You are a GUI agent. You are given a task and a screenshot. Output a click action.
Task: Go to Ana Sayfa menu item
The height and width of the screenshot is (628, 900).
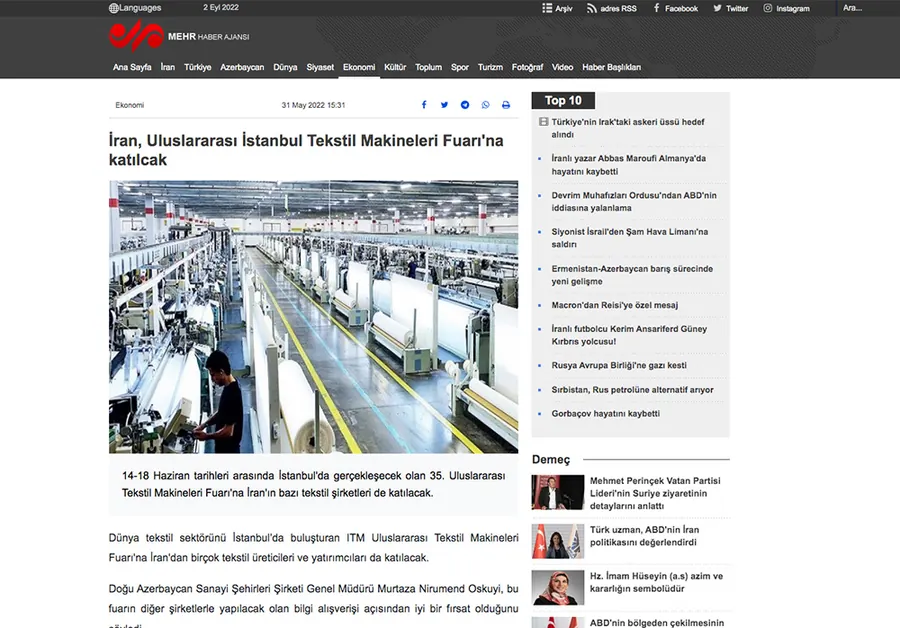(132, 67)
